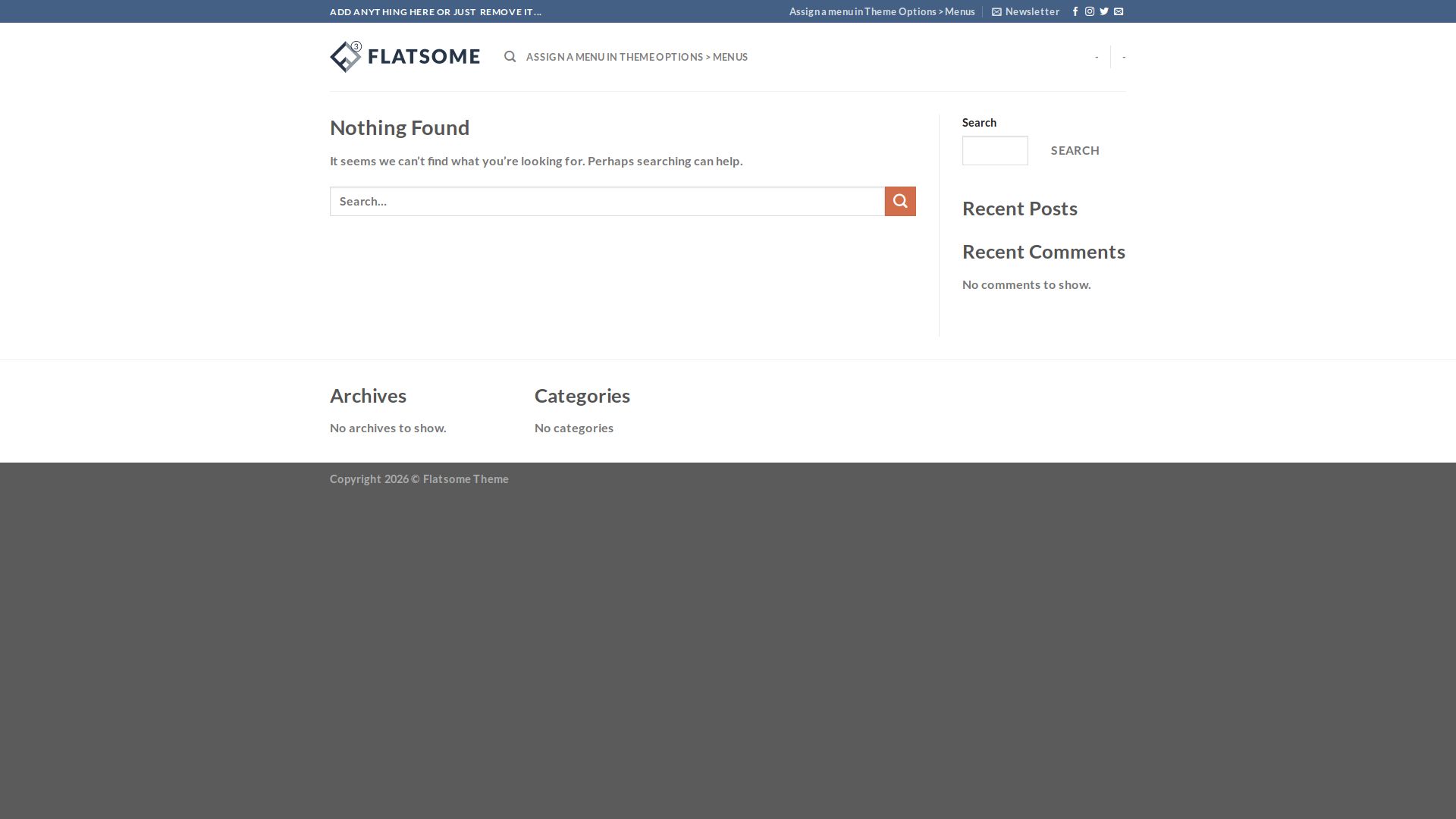
Task: Click 'Assign a menu in Theme Options > Menus' top bar link
Action: click(x=882, y=11)
